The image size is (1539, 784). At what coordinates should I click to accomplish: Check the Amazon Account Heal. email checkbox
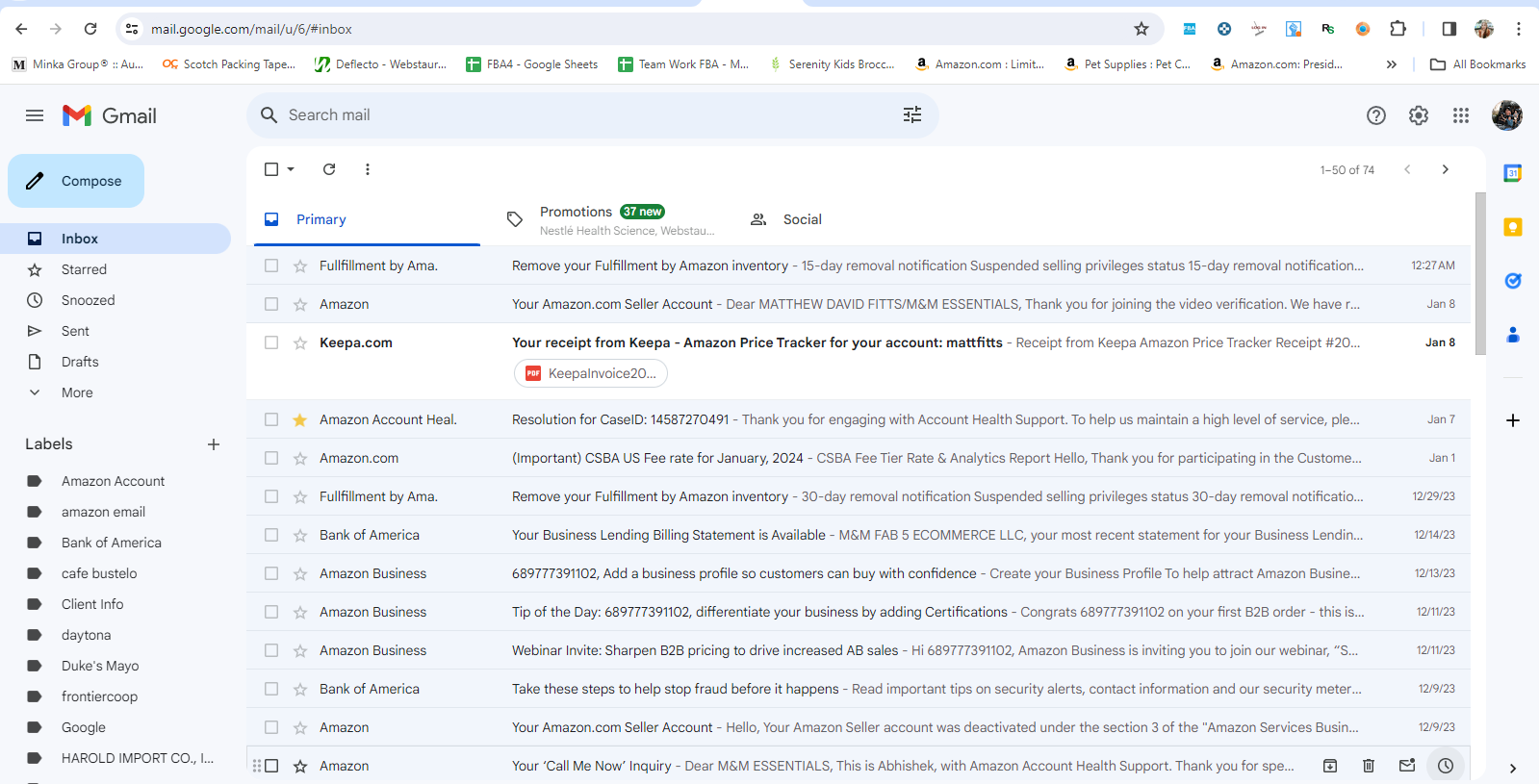[271, 419]
